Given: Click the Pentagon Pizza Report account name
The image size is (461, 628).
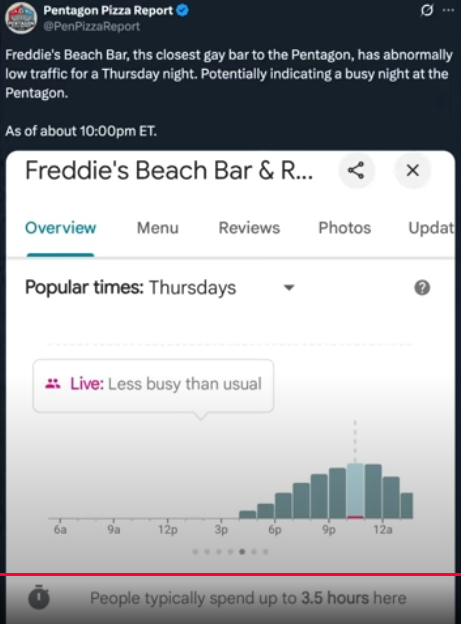Looking at the screenshot, I should coord(108,10).
